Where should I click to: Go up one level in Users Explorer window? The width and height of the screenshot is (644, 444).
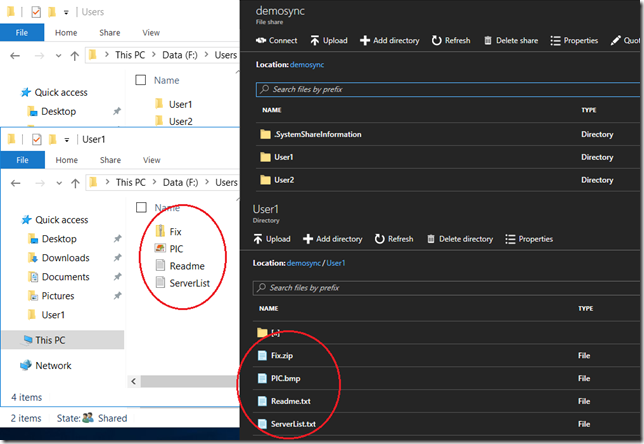pyautogui.click(x=74, y=55)
